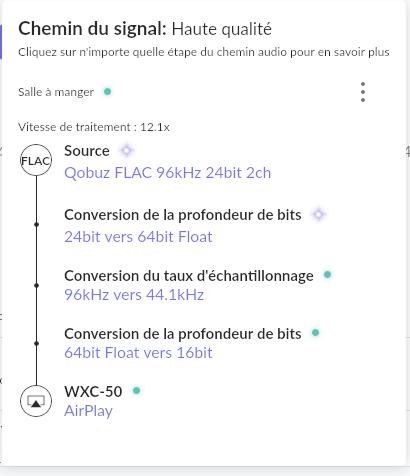This screenshot has height=476, width=410.
Task: Click the AirPlay output device icon
Action: tap(36, 401)
